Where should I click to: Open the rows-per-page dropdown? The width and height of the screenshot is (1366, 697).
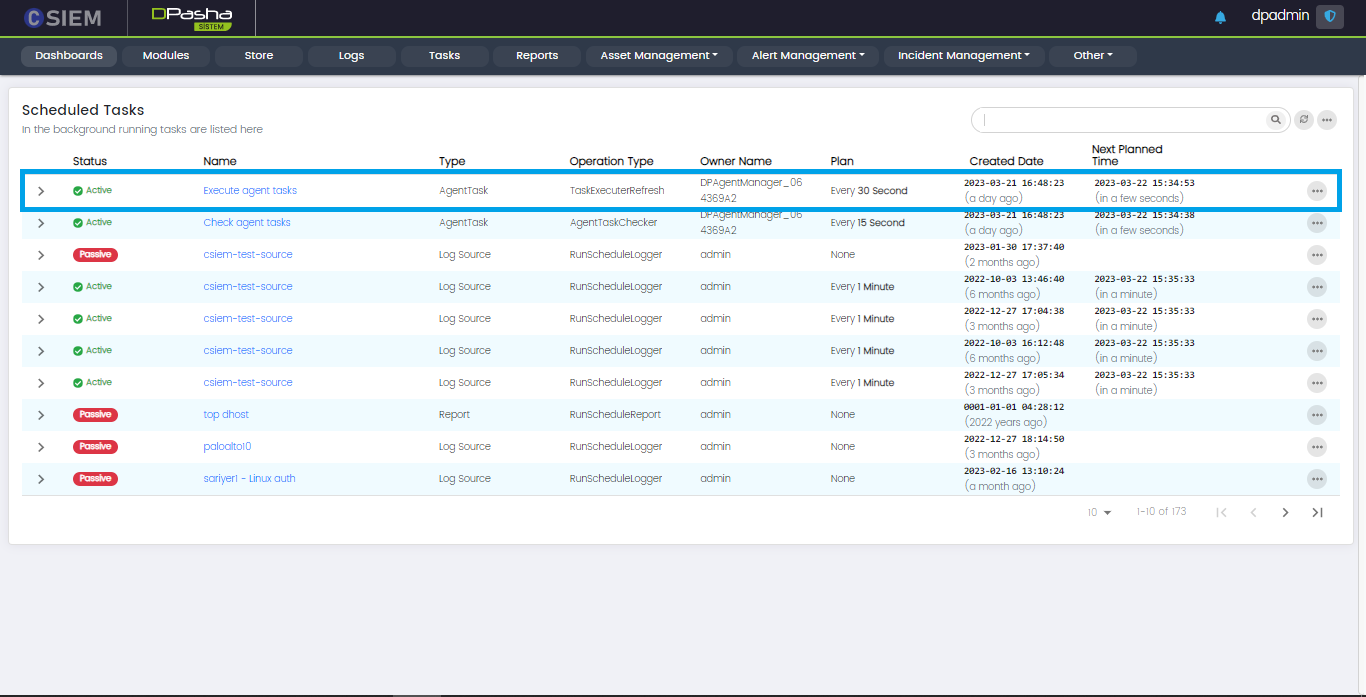click(x=1100, y=512)
